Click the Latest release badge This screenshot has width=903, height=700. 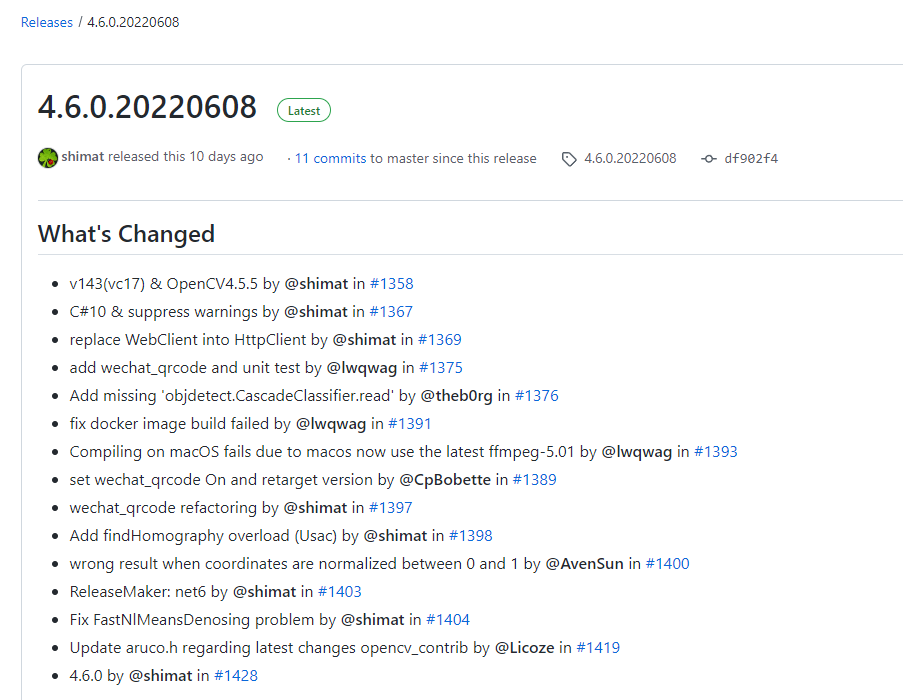[304, 111]
